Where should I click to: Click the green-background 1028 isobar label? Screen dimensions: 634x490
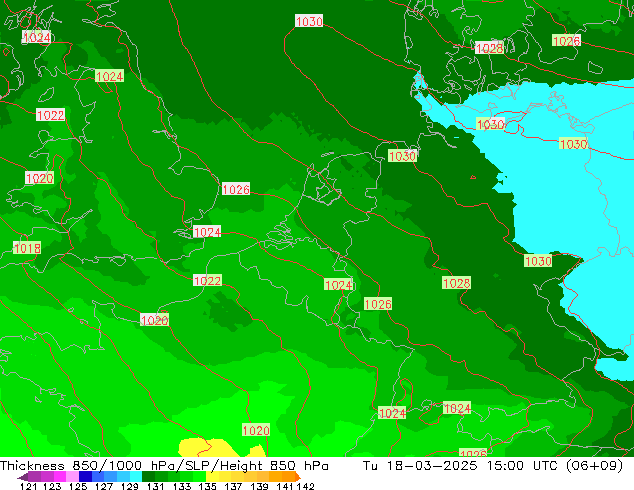click(456, 283)
